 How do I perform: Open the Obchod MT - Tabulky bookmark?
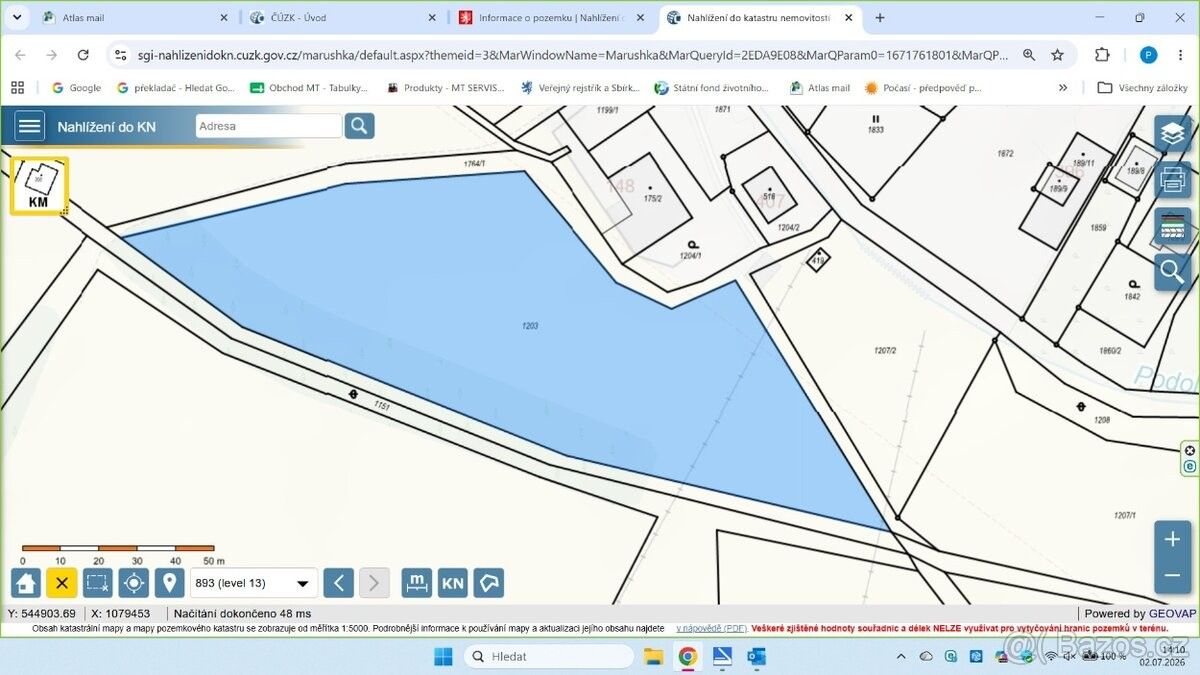tap(309, 87)
